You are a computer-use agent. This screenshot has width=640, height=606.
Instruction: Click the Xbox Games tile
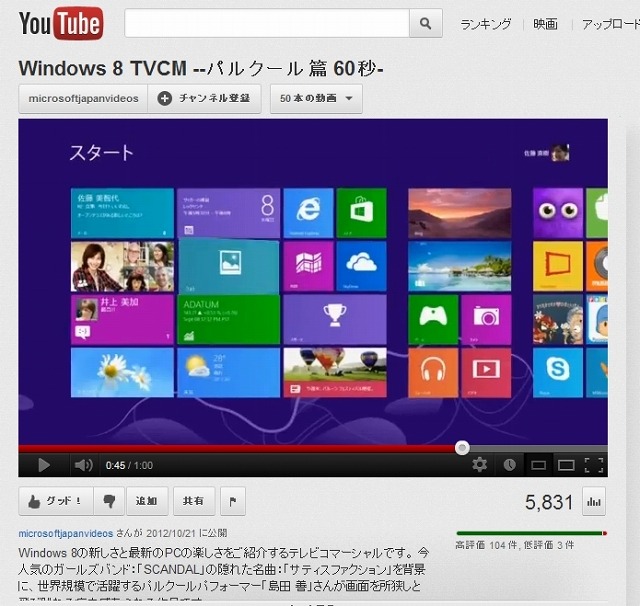tap(433, 320)
